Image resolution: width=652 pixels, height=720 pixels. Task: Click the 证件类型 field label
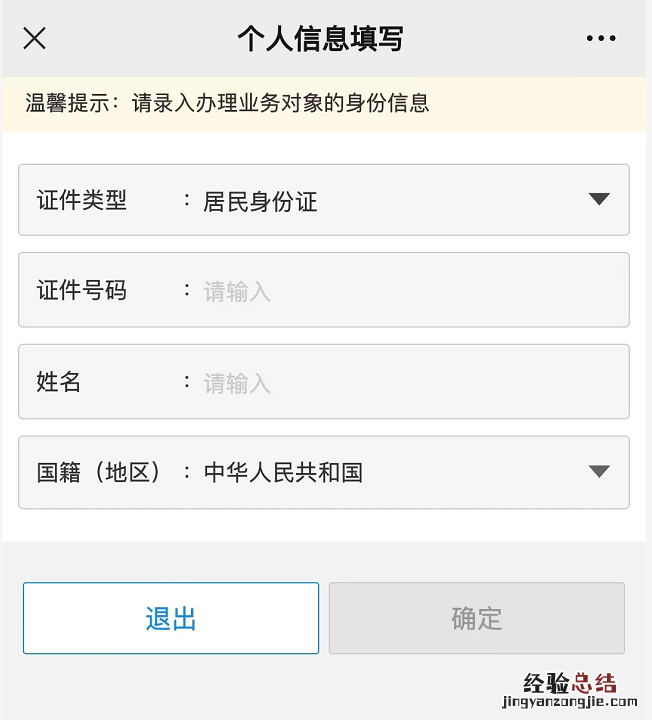click(82, 200)
